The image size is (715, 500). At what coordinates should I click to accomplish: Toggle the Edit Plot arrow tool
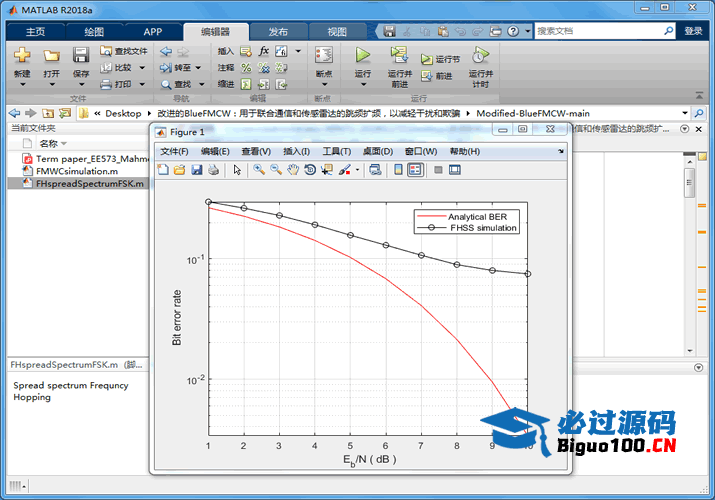(x=237, y=170)
